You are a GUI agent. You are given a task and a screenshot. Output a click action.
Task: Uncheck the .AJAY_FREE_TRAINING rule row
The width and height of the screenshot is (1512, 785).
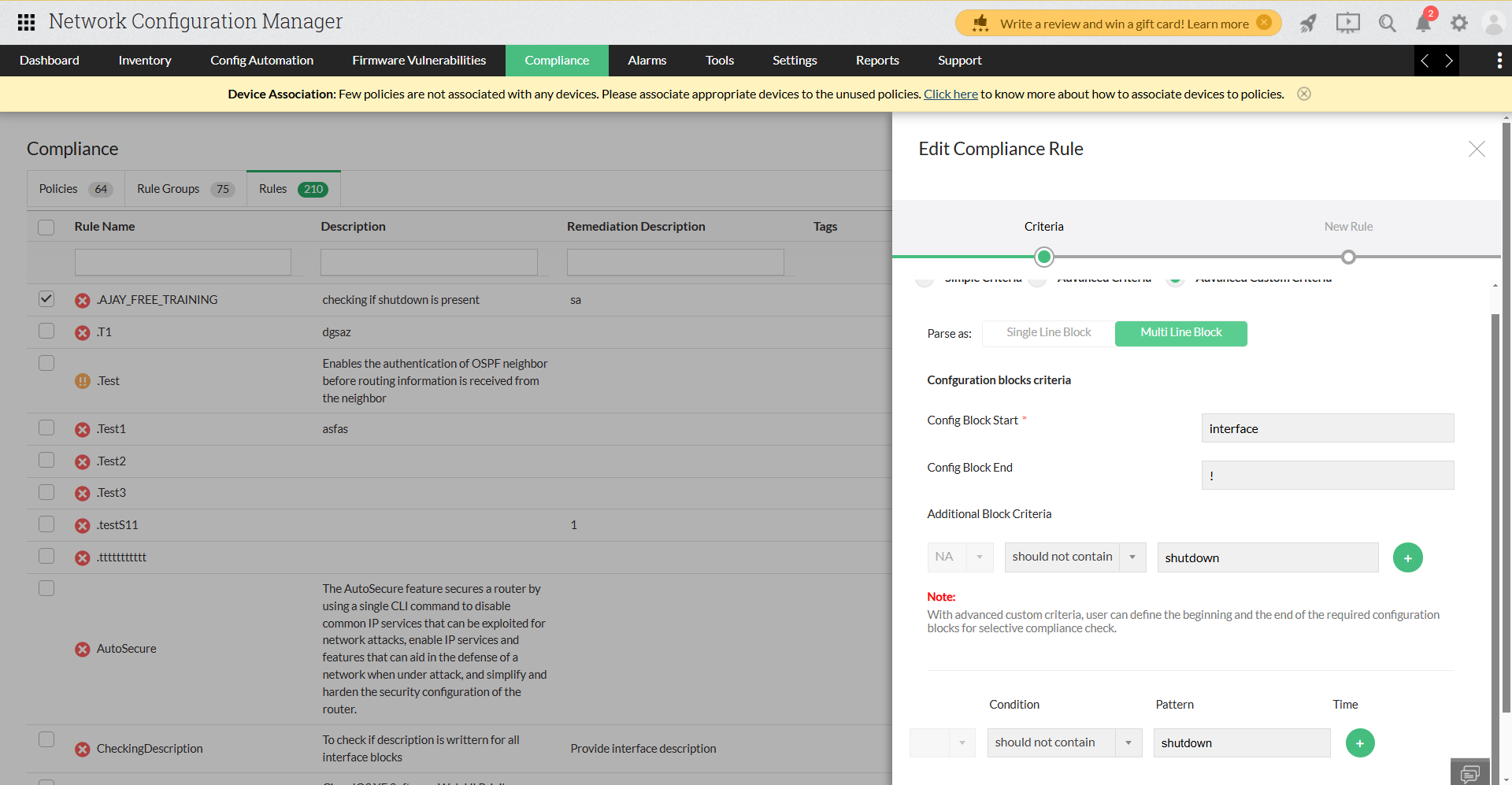(46, 298)
